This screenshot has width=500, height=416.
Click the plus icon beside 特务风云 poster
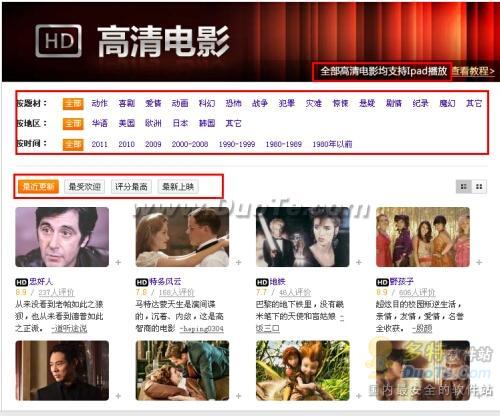tap(239, 263)
